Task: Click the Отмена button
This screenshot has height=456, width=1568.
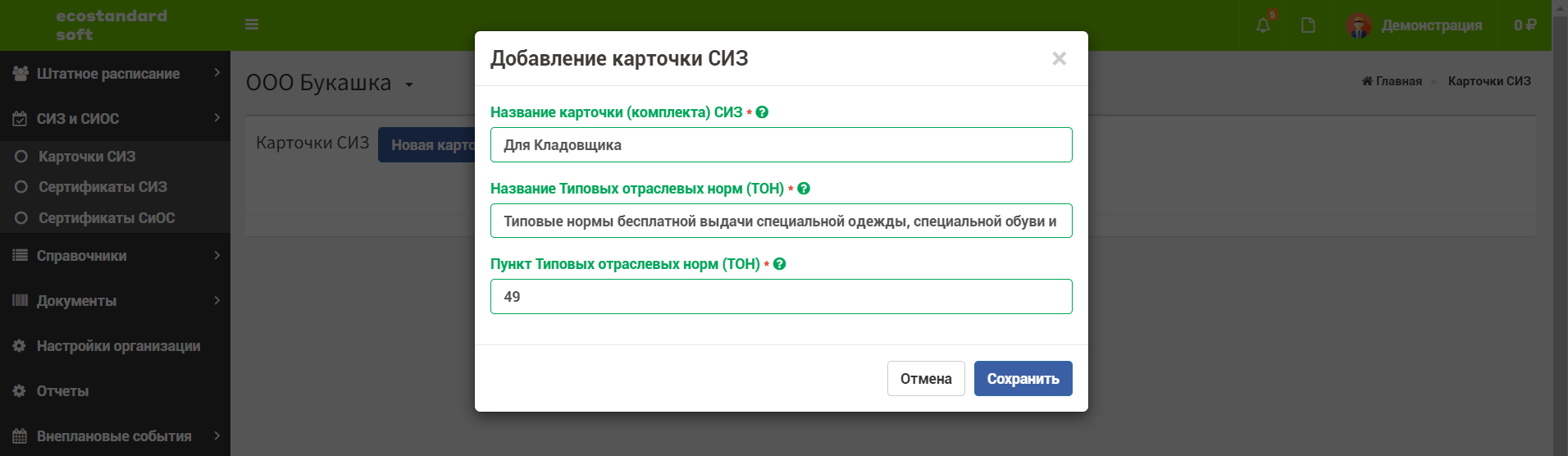Action: (926, 379)
